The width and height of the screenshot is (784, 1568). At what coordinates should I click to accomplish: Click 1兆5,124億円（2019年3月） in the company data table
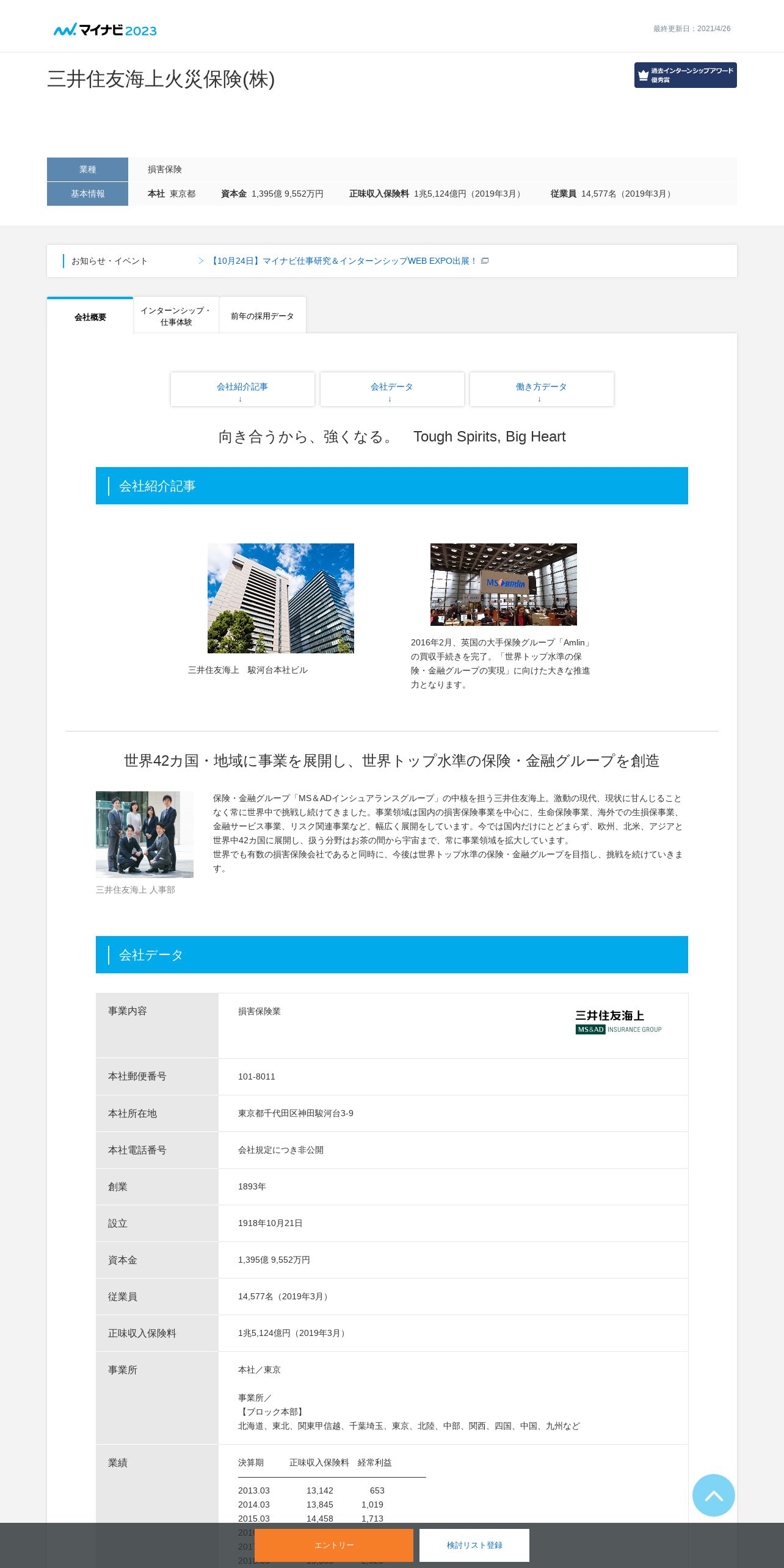click(294, 1333)
